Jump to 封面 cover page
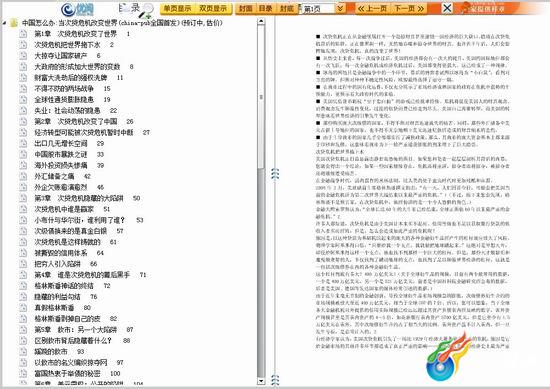The height and width of the screenshot is (389, 550). (246, 8)
